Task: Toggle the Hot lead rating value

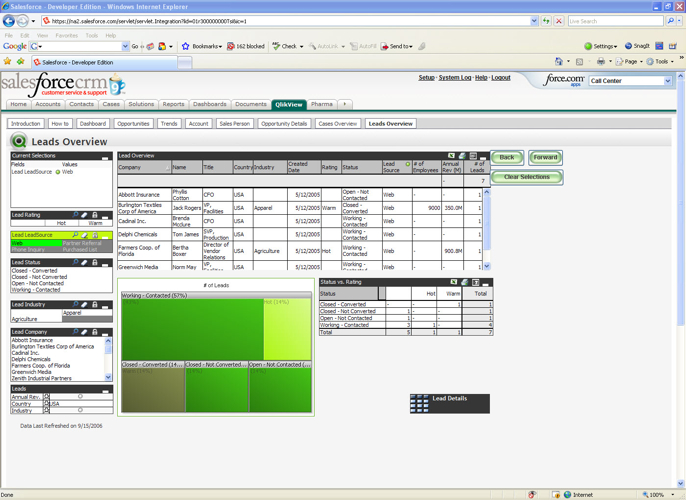Action: (x=61, y=223)
